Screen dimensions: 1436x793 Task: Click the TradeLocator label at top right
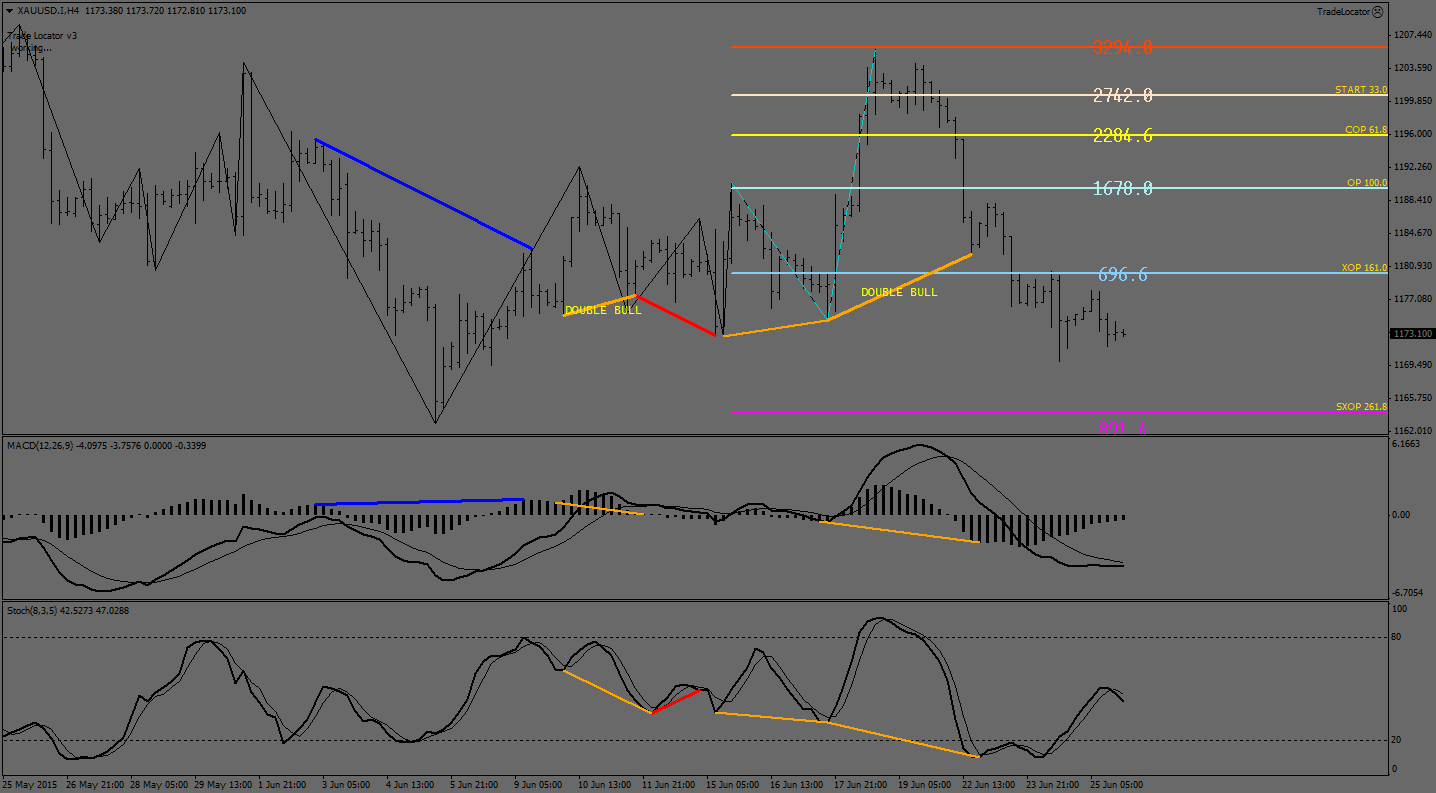click(1343, 12)
